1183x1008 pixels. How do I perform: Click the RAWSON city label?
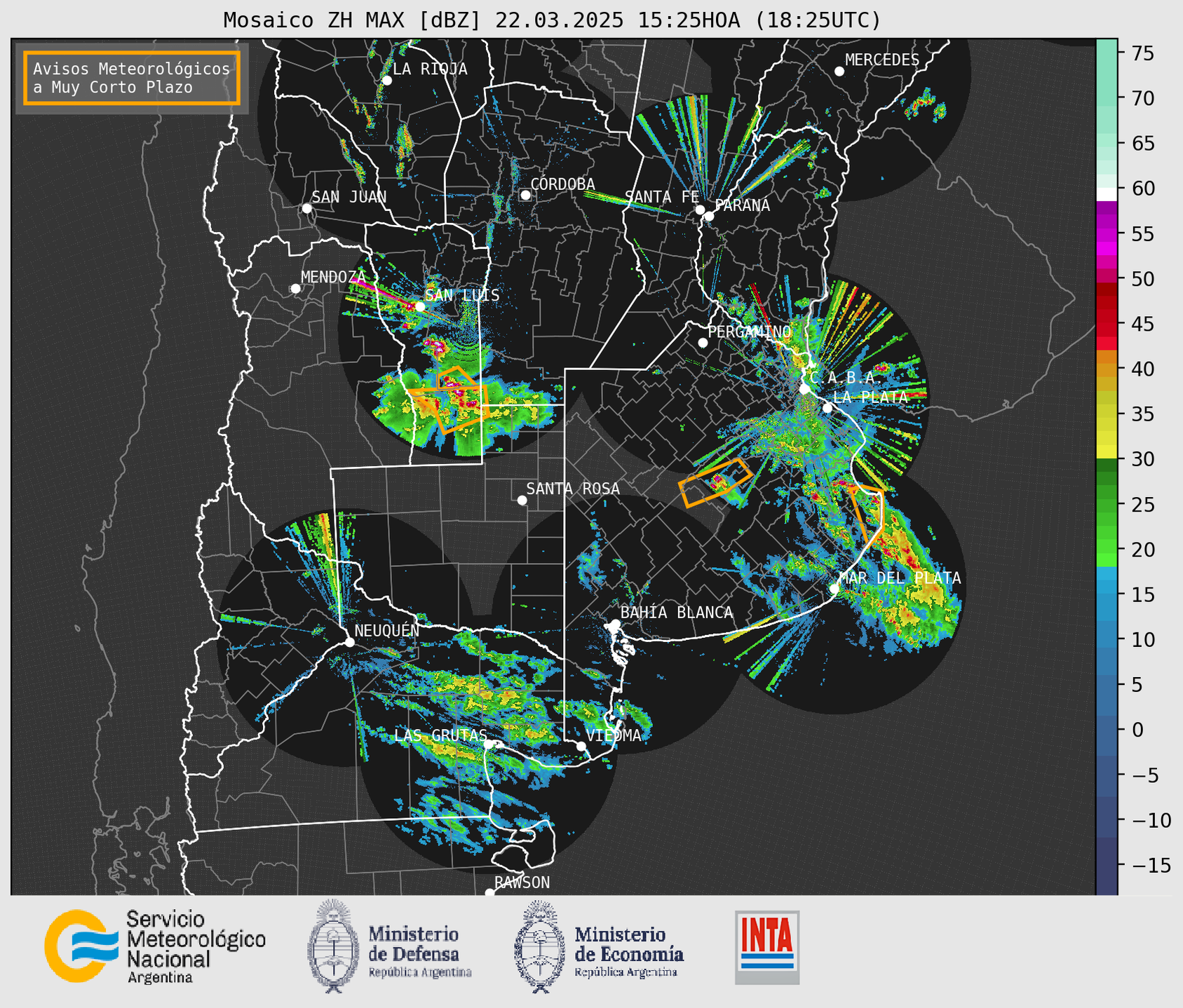522,883
